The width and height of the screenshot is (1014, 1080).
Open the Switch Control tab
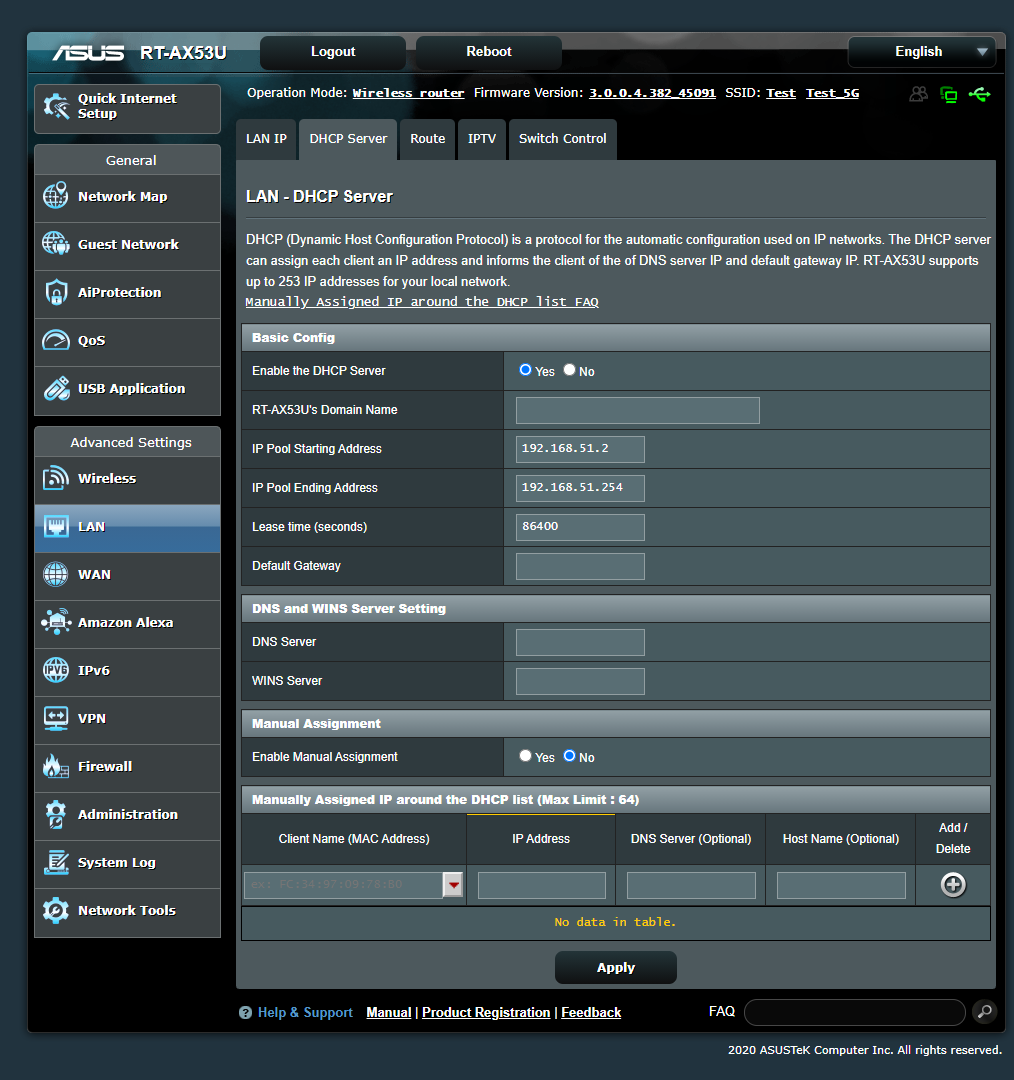[x=562, y=139]
